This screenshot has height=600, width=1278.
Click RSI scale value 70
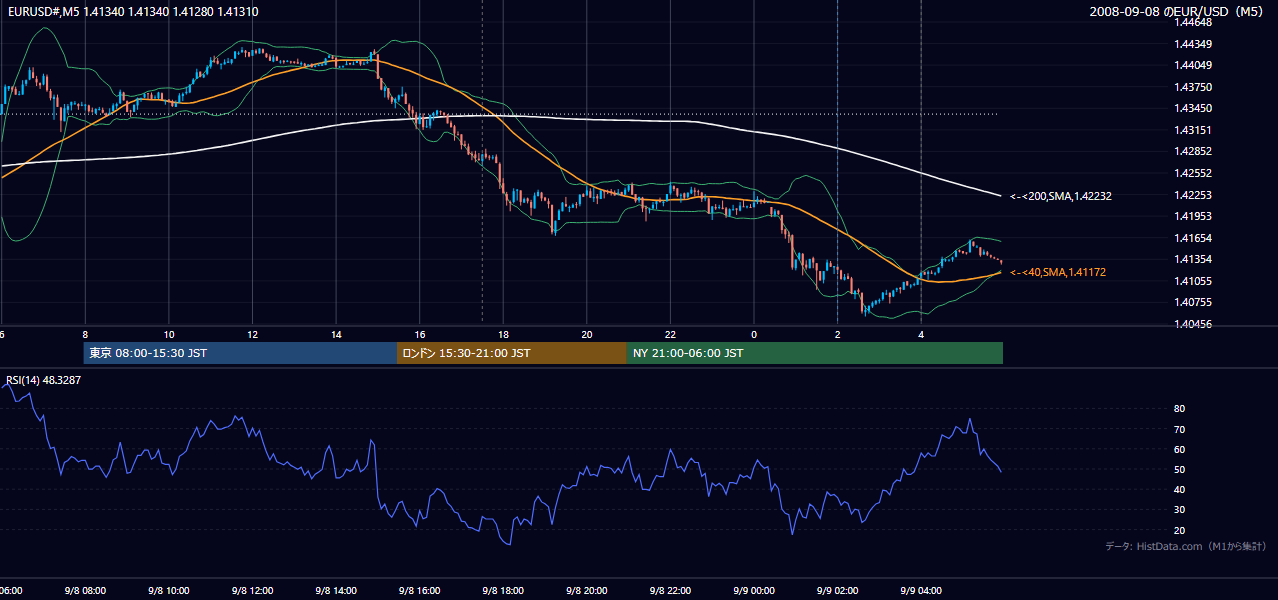tap(1180, 429)
